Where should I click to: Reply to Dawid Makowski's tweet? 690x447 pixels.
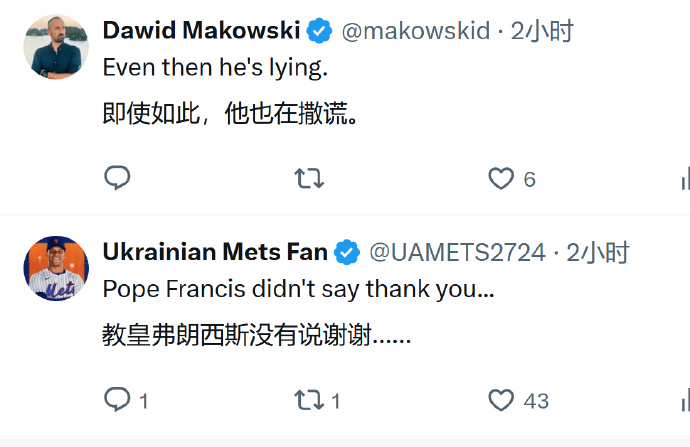point(118,178)
